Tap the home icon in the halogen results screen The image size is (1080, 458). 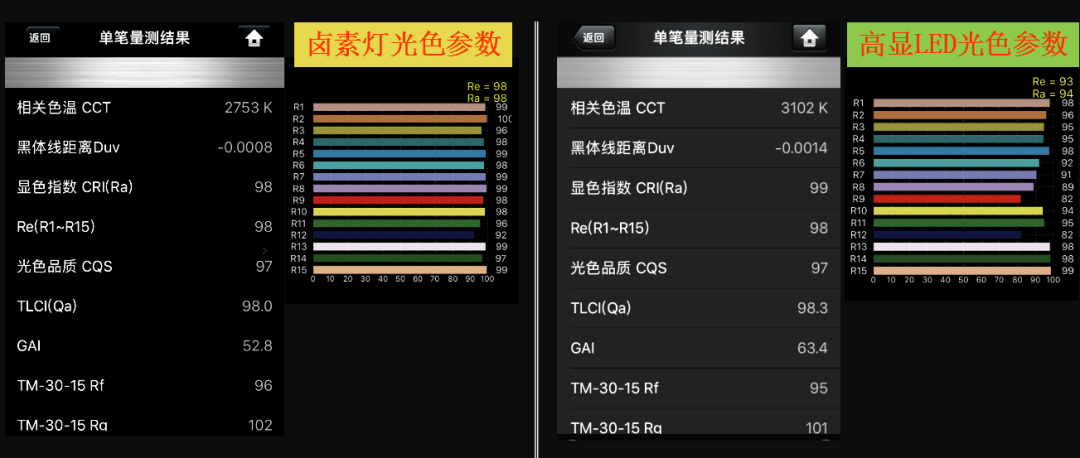254,39
